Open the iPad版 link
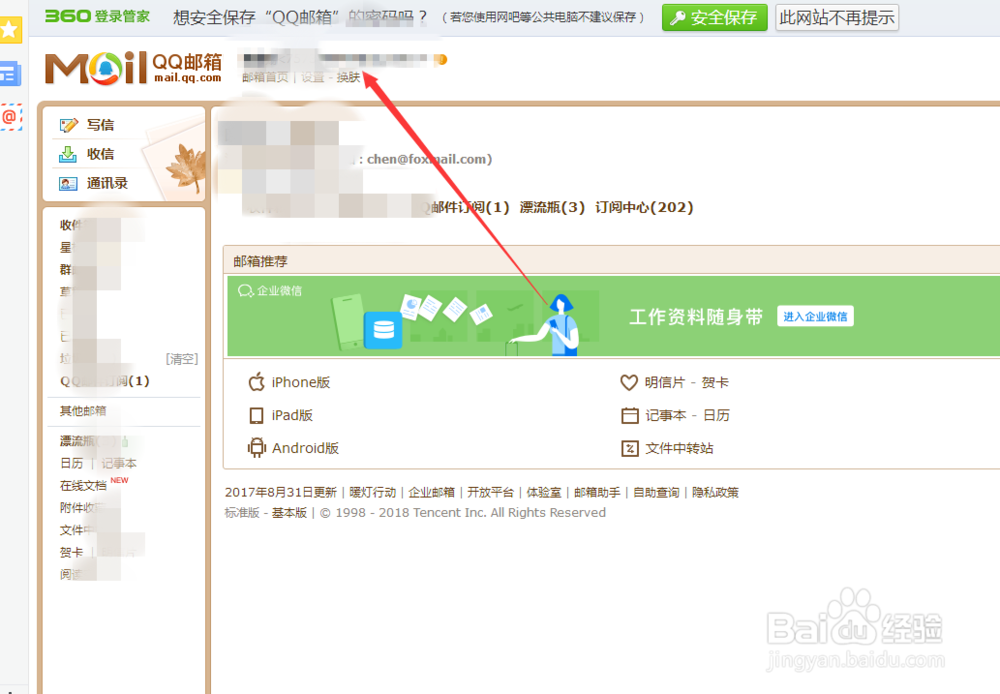 pos(292,415)
